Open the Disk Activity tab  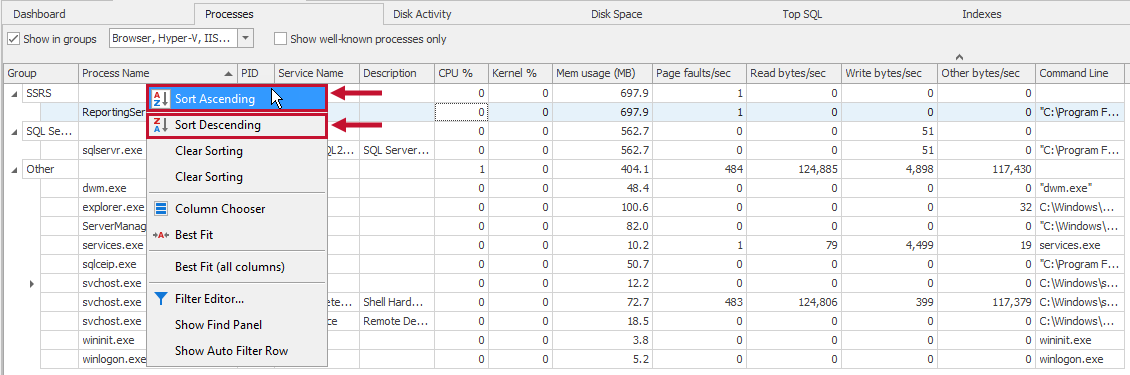click(x=422, y=14)
